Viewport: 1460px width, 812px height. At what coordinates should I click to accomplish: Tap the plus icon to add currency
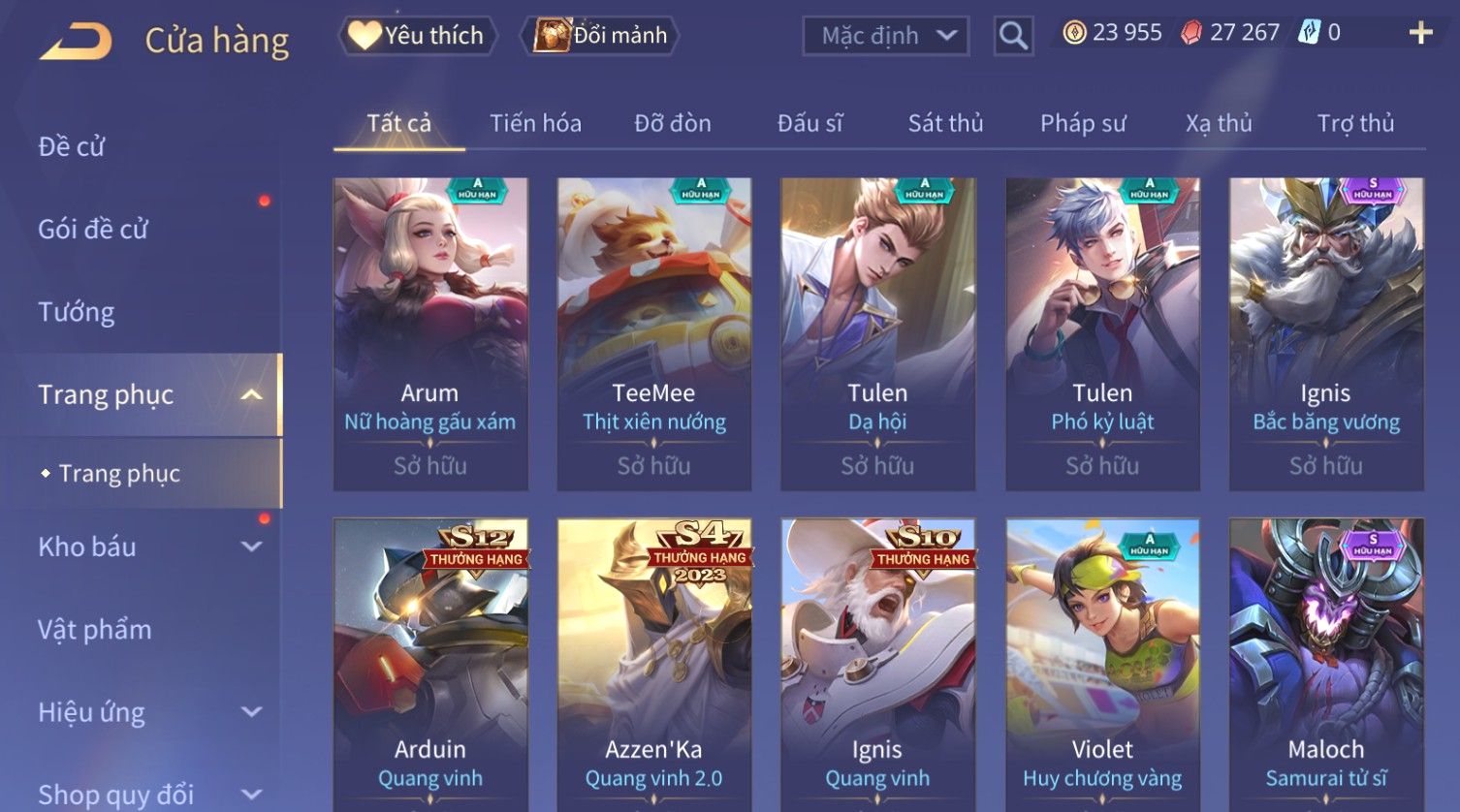(1420, 33)
